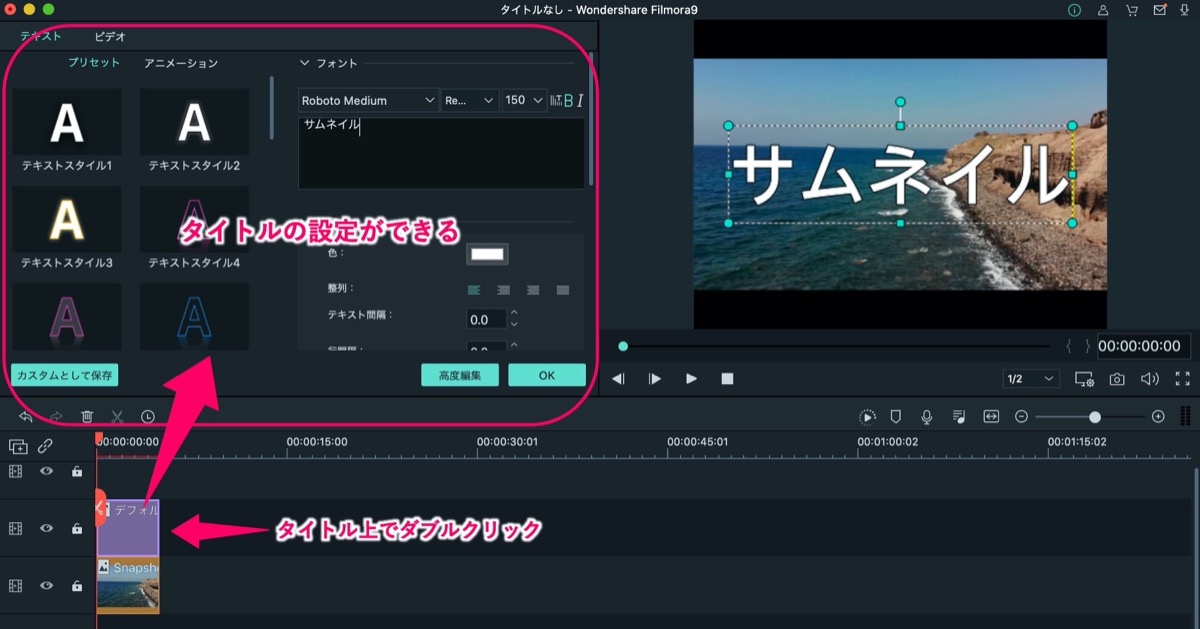Collapse the フォント section
This screenshot has width=1200, height=629.
click(x=305, y=63)
